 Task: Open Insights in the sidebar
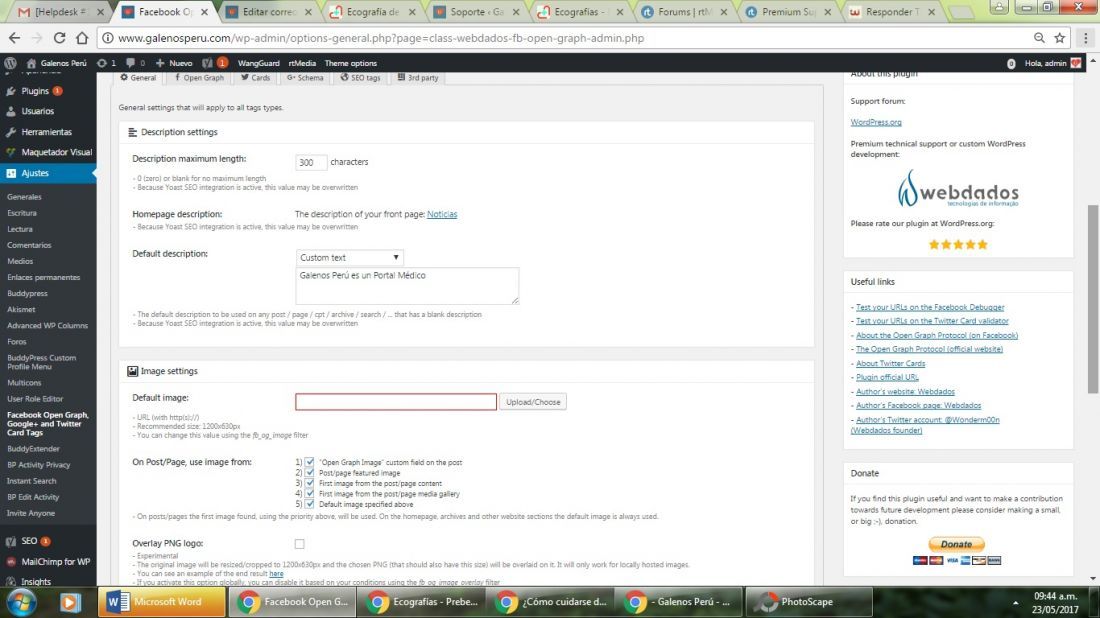pyautogui.click(x=36, y=582)
